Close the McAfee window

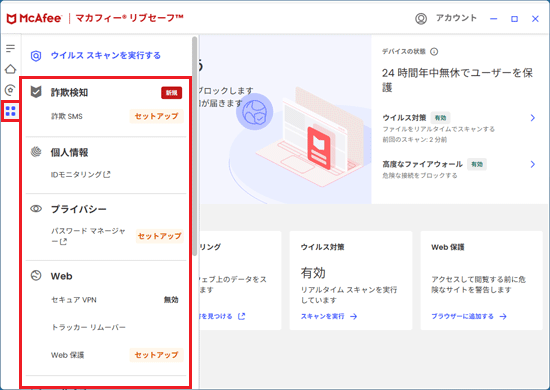[535, 19]
